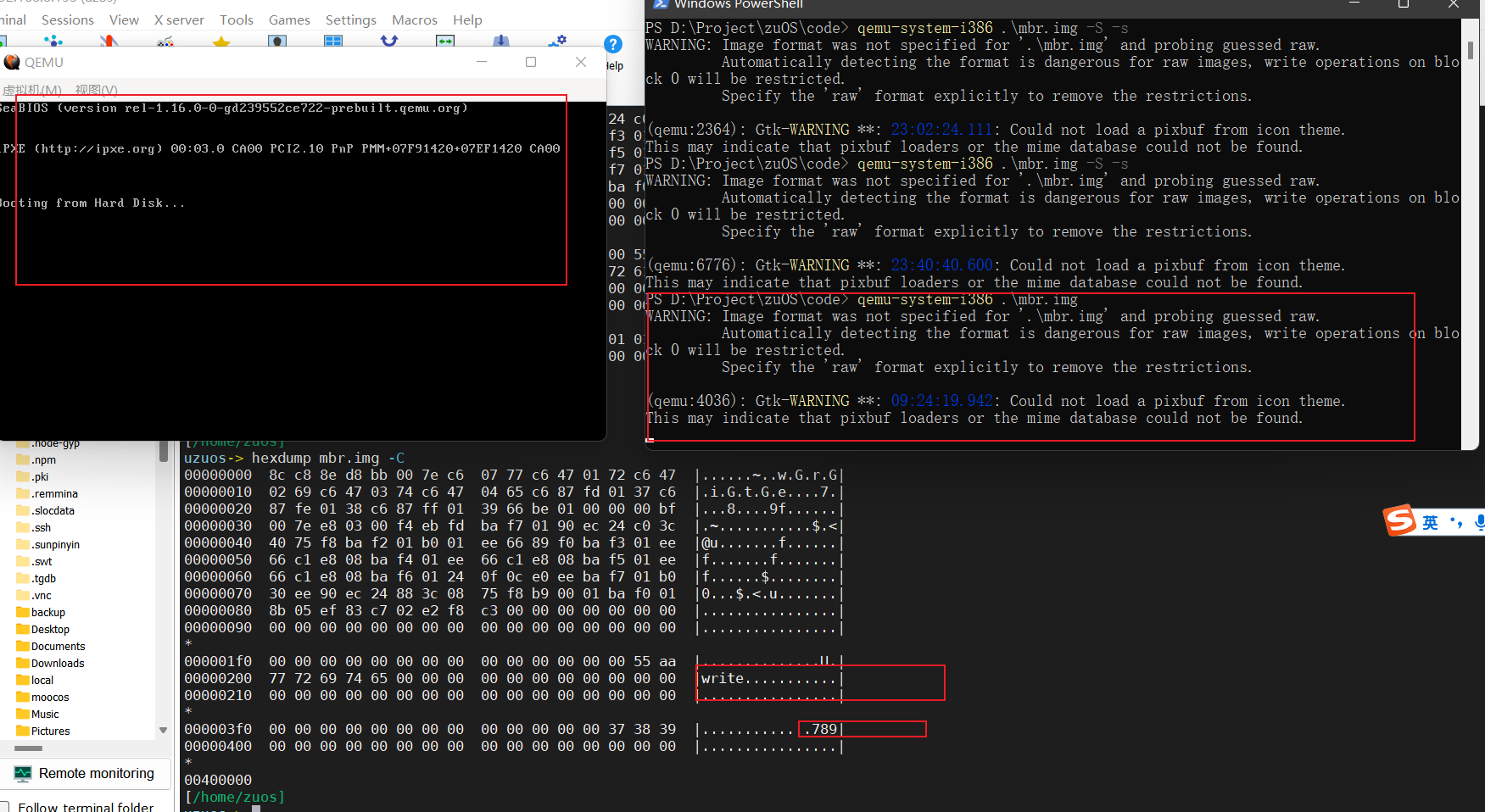The width and height of the screenshot is (1485, 812).
Task: Click the Remote monitoring screen icon
Action: 23,773
